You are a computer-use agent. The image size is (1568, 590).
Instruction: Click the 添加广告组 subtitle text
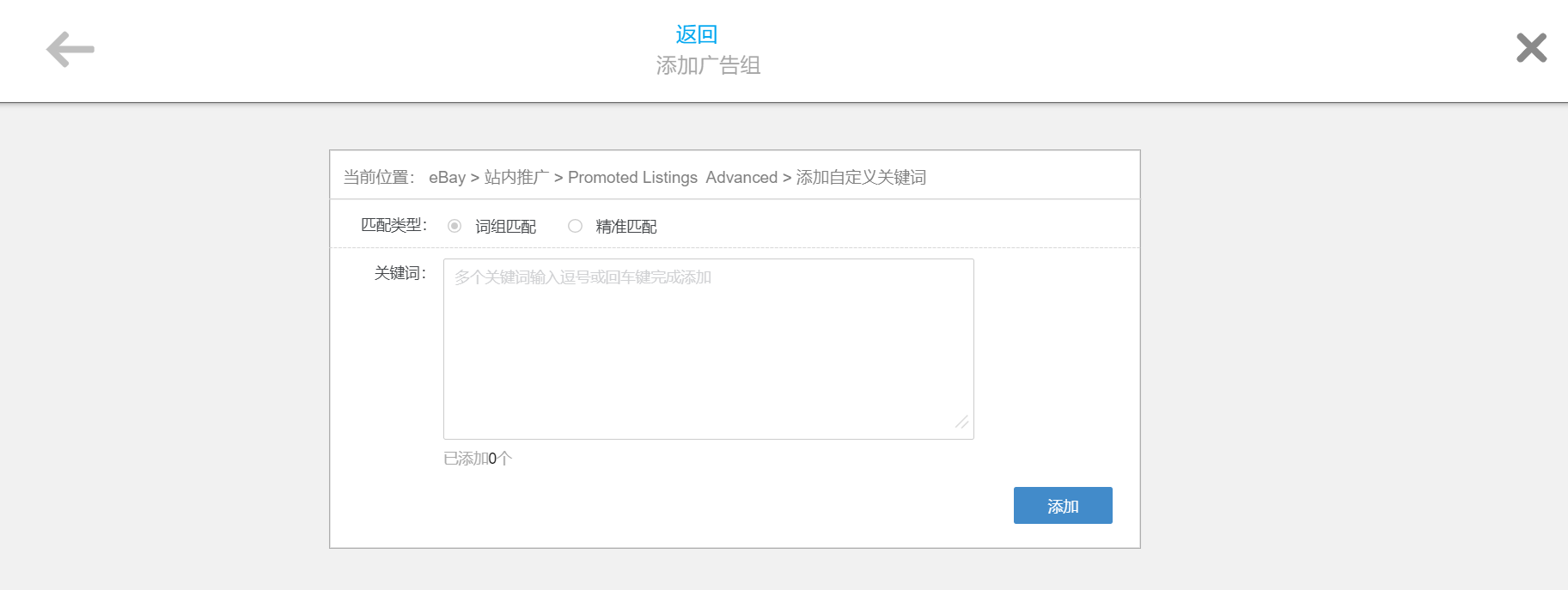[708, 65]
